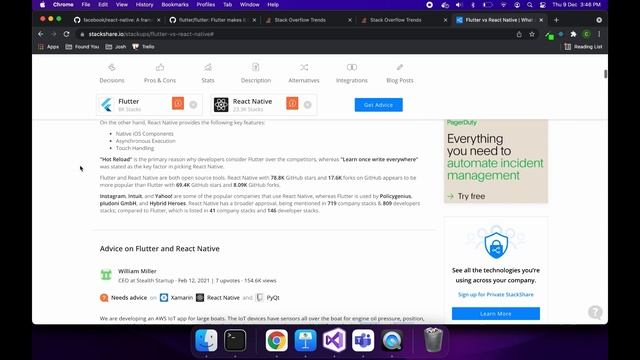This screenshot has width=640, height=360.
Task: Click the Learn More button
Action: tap(496, 313)
